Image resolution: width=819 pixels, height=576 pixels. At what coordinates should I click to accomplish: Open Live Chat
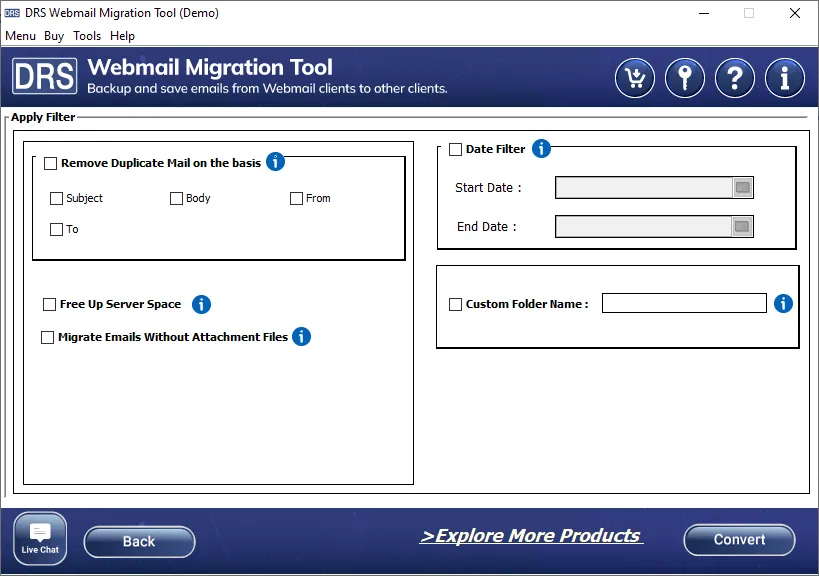(x=40, y=538)
